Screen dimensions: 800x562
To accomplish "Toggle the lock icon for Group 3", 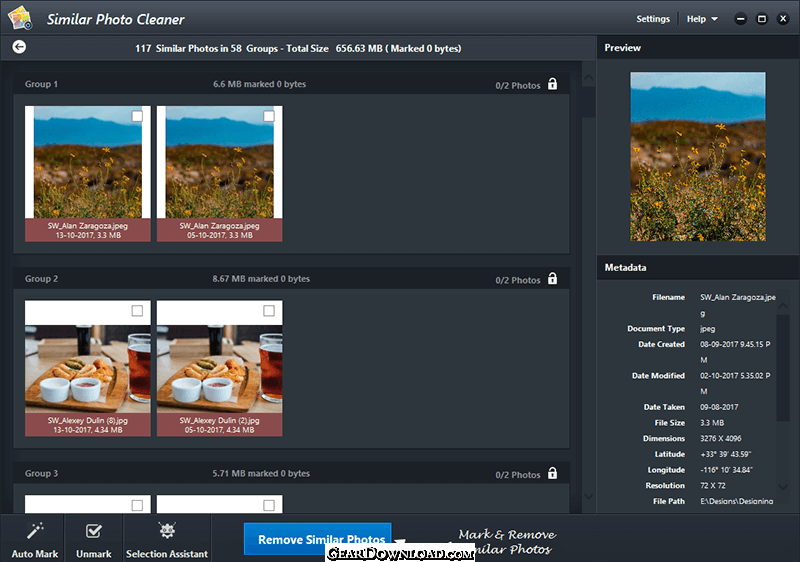I will (553, 473).
